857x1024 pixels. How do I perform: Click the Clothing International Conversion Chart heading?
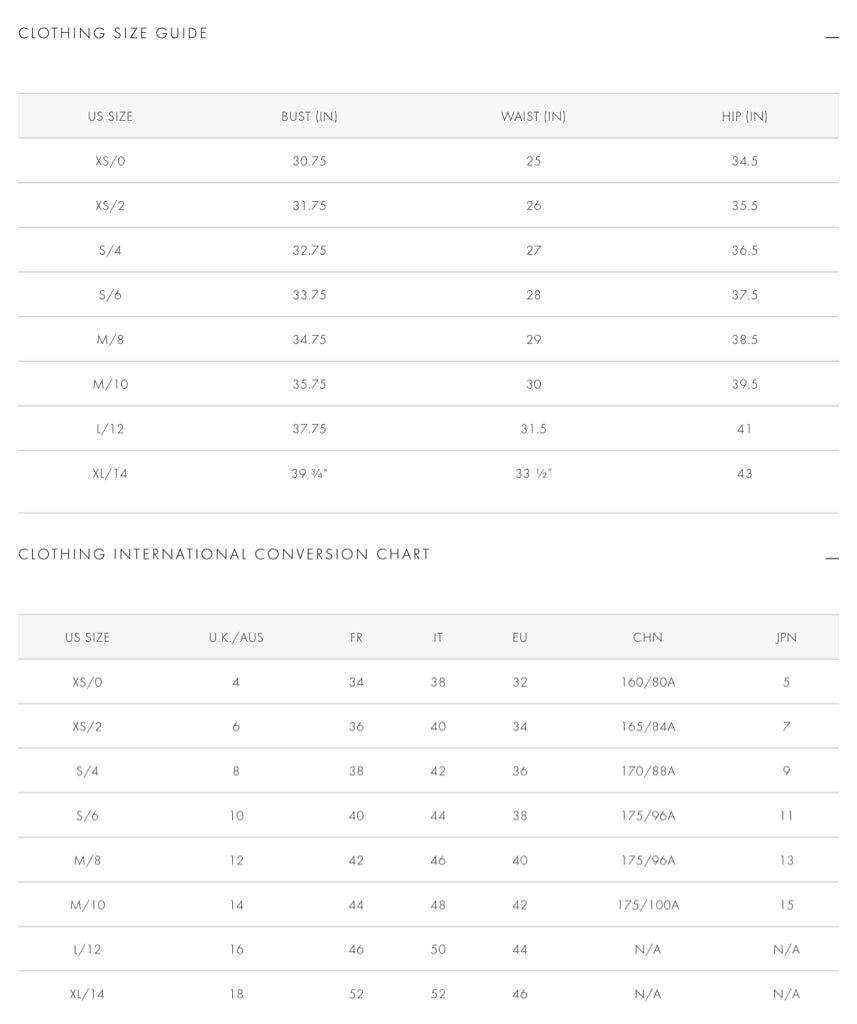(224, 554)
